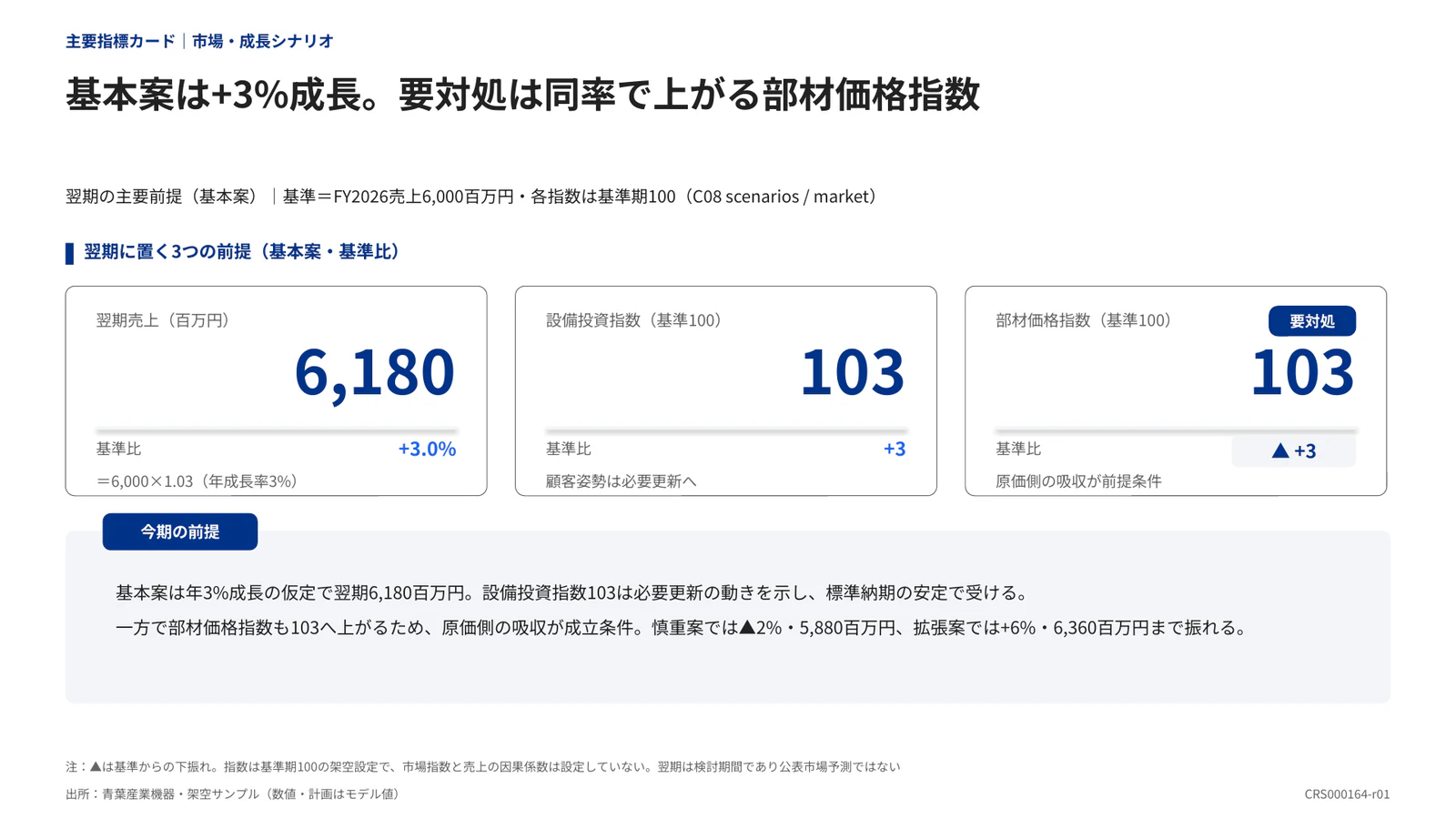This screenshot has width=1456, height=819.
Task: Click the 翌期売上（百万円） card label
Action: pos(166,320)
